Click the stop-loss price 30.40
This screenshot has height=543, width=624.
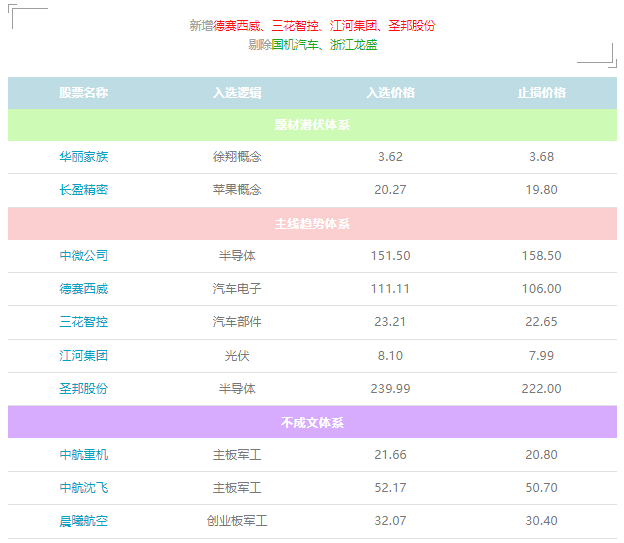541,521
